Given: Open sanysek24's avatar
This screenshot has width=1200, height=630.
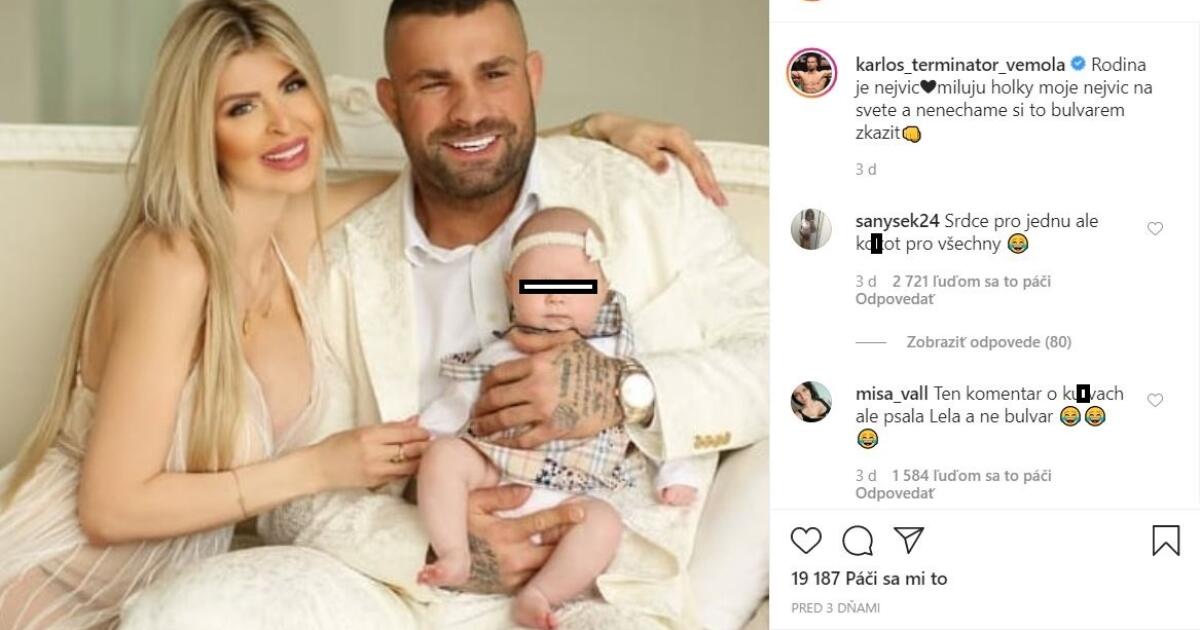Looking at the screenshot, I should 811,229.
